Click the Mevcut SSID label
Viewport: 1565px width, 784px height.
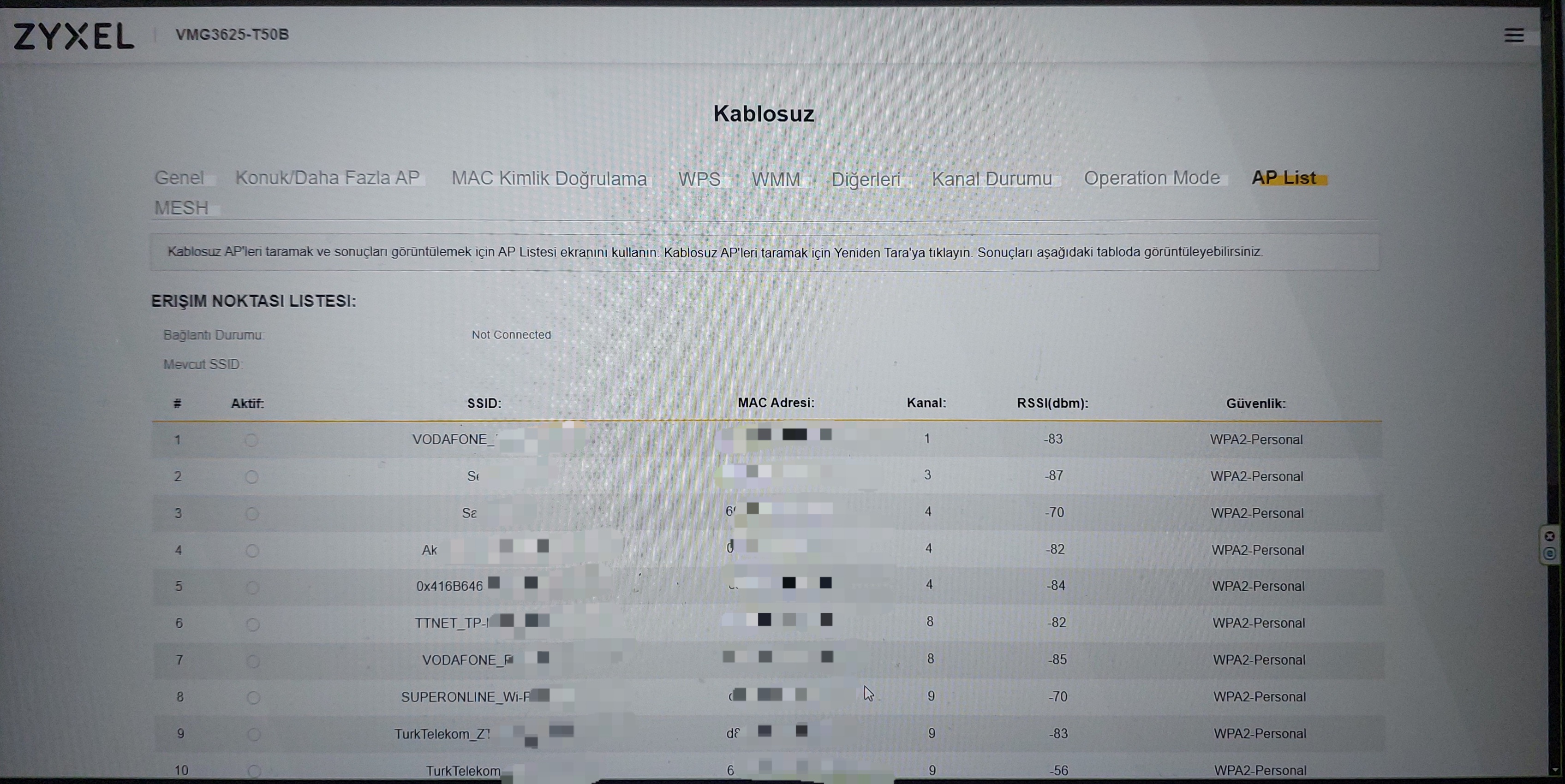point(202,364)
